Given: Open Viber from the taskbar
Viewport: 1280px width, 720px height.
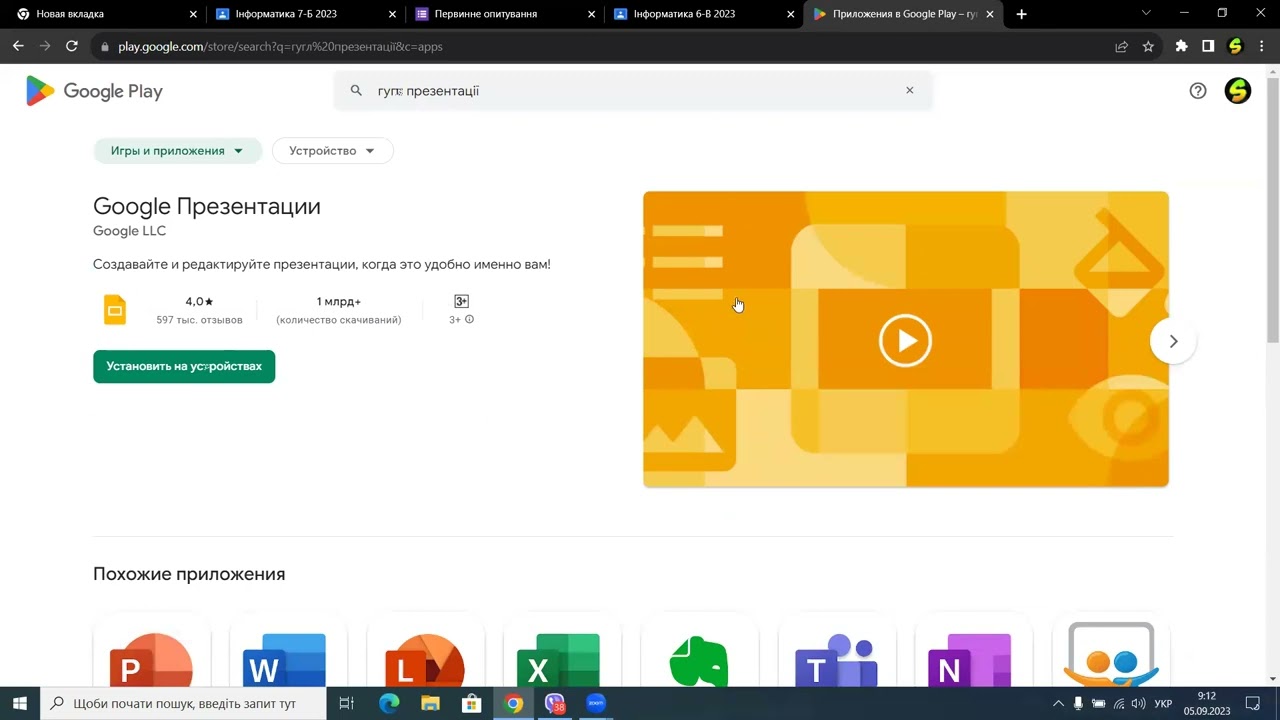Looking at the screenshot, I should [x=554, y=704].
